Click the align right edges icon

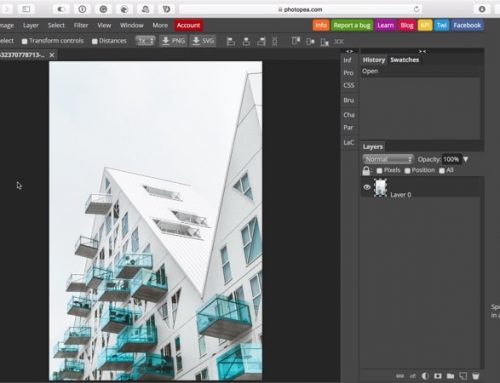261,42
